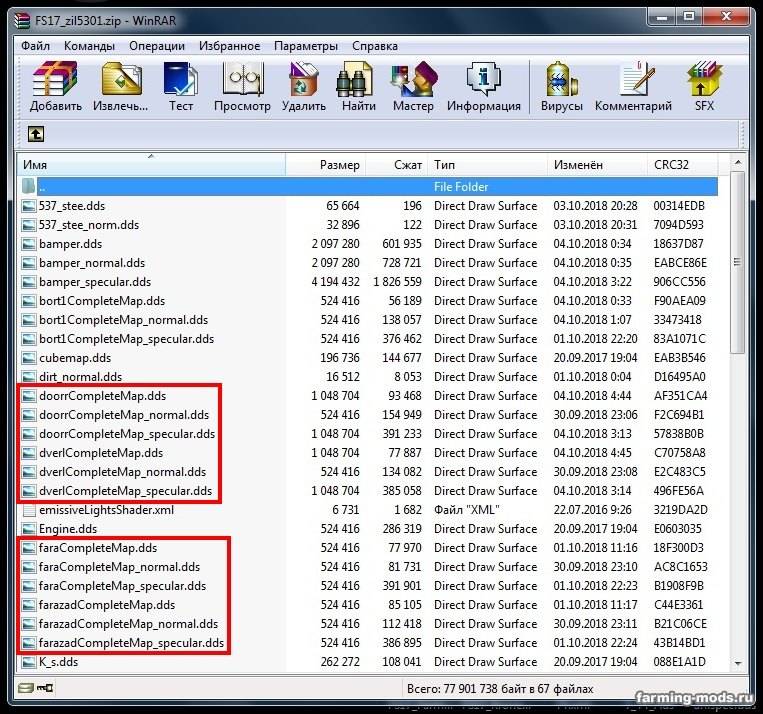
Task: Click file icon of 537_stee.dds
Action: [29, 206]
